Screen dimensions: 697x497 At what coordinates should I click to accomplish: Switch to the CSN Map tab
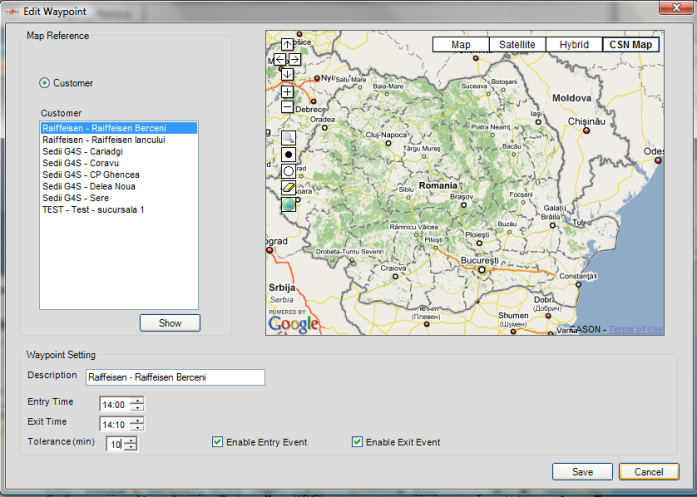(x=630, y=44)
